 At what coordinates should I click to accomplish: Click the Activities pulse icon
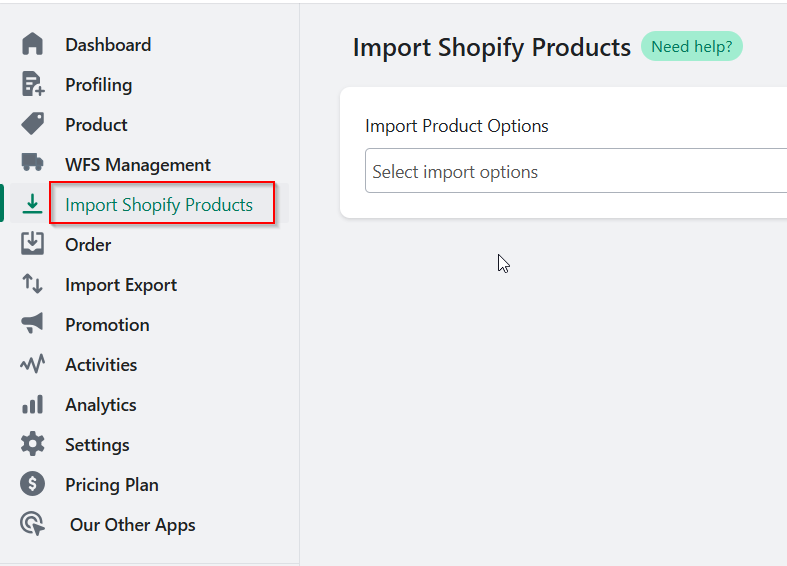coord(33,364)
